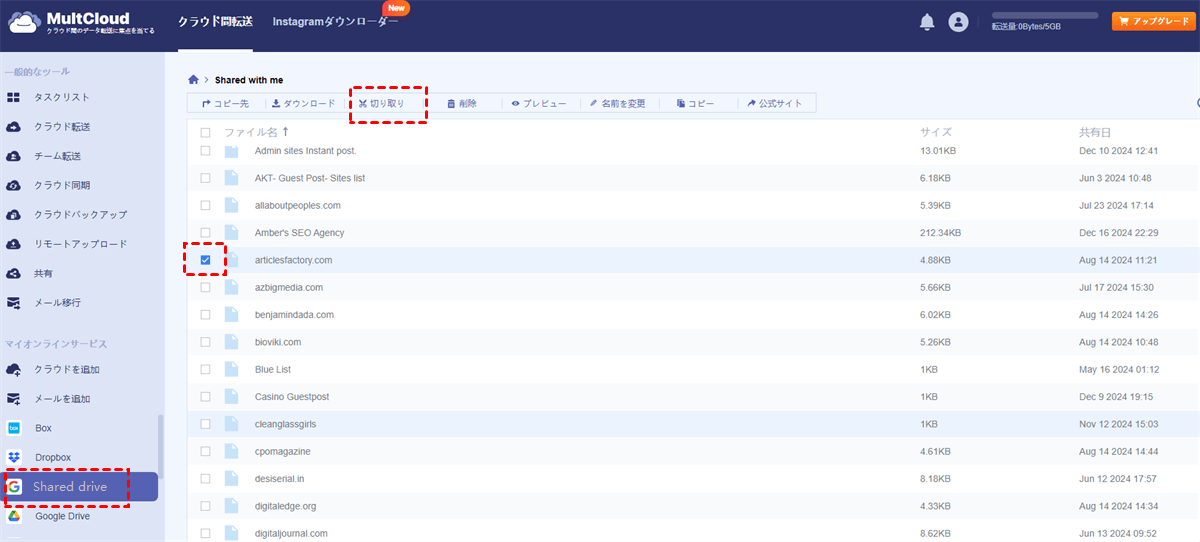Click the Box cloud icon in sidebar
The width and height of the screenshot is (1200, 542).
(14, 428)
